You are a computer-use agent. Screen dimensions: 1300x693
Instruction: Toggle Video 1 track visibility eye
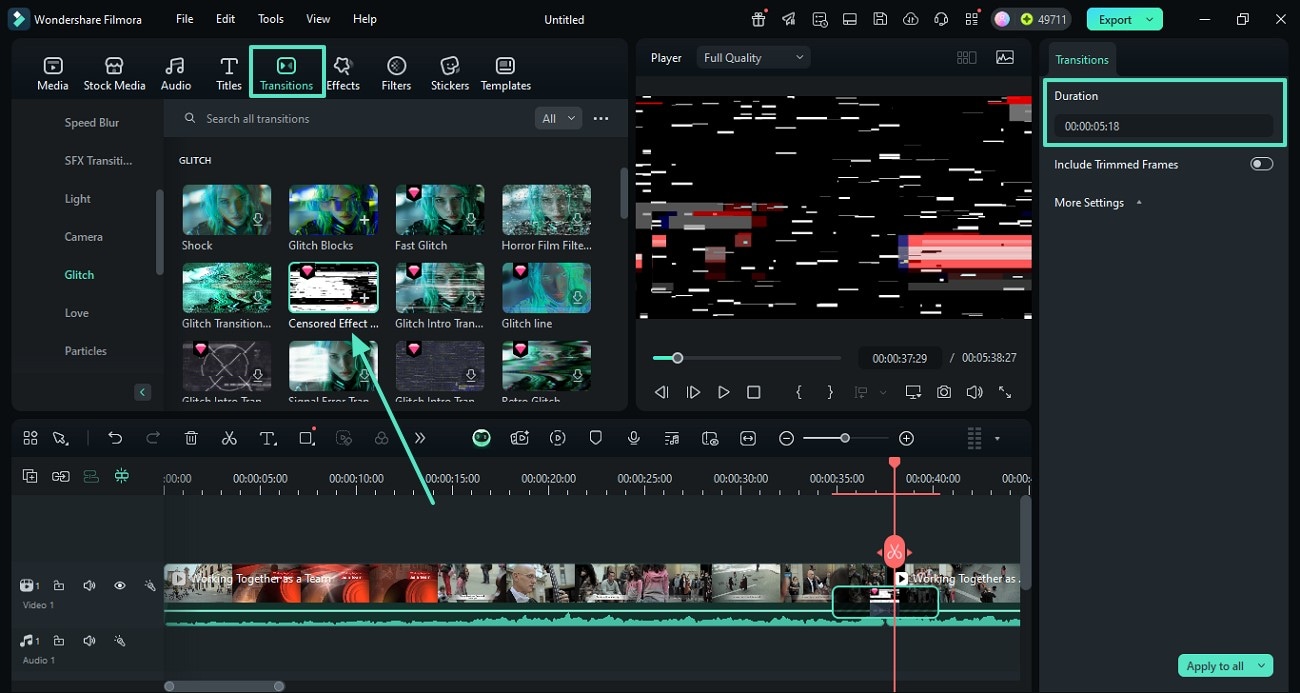[120, 586]
